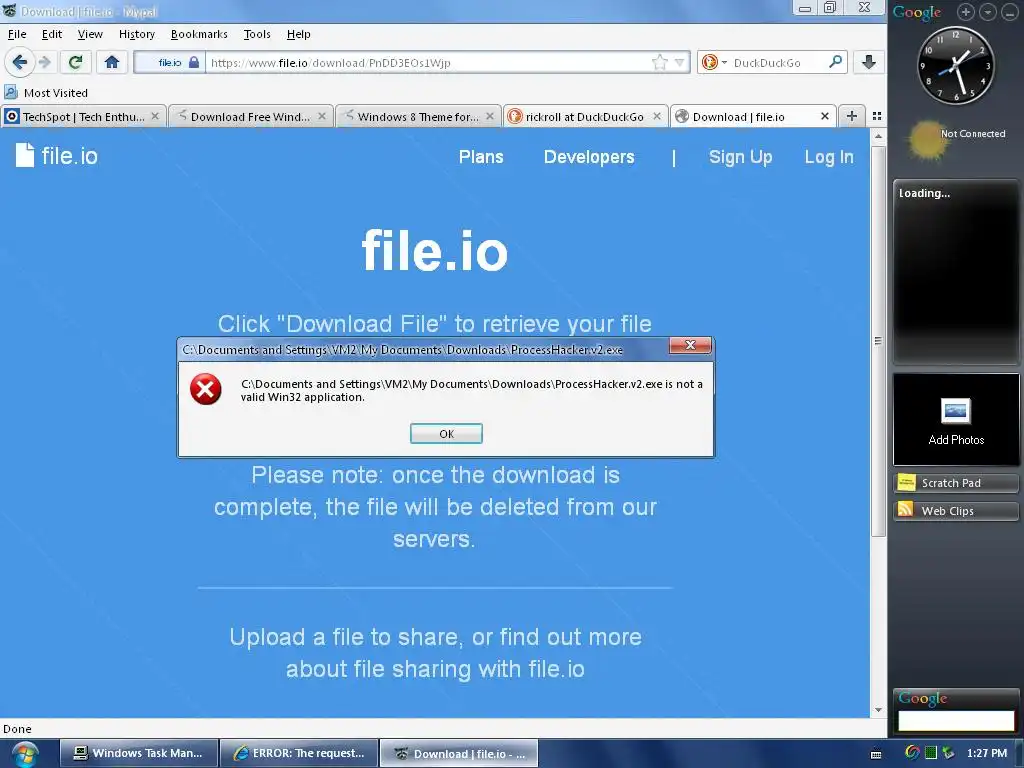Click the search magnifier in search box
The width and height of the screenshot is (1024, 768).
(835, 62)
